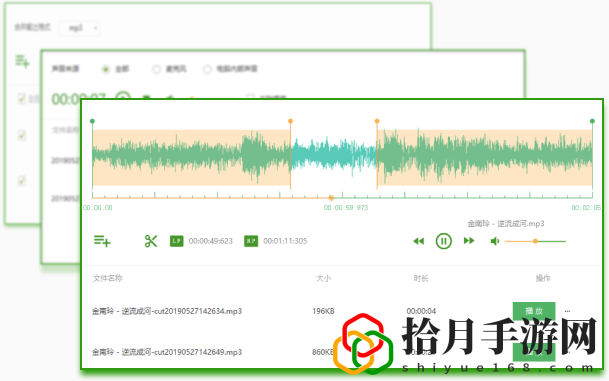
Task: Play the 196KB cut file with 播放 button
Action: (x=534, y=311)
